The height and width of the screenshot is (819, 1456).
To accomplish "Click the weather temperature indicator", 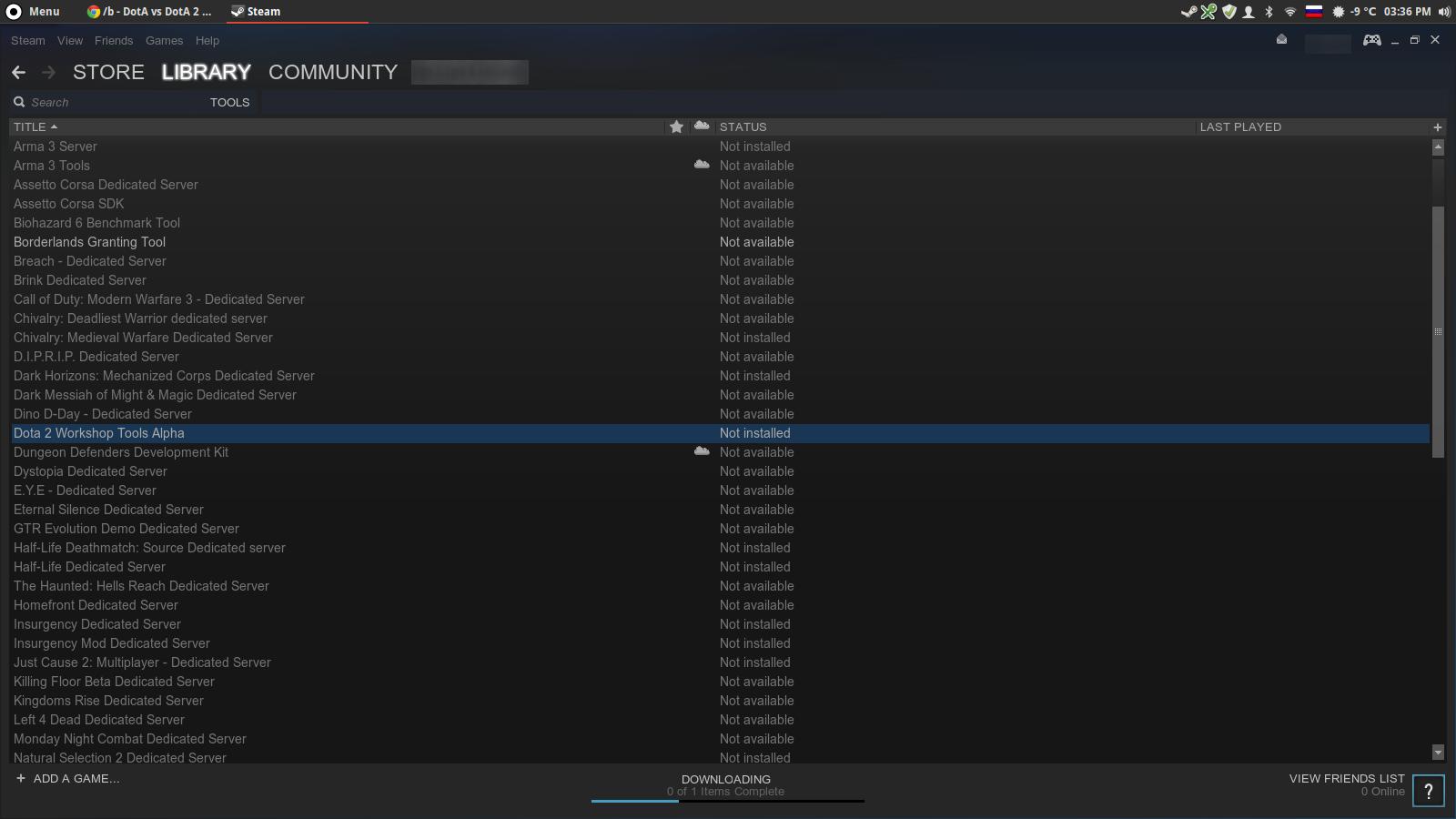I will 1355,12.
